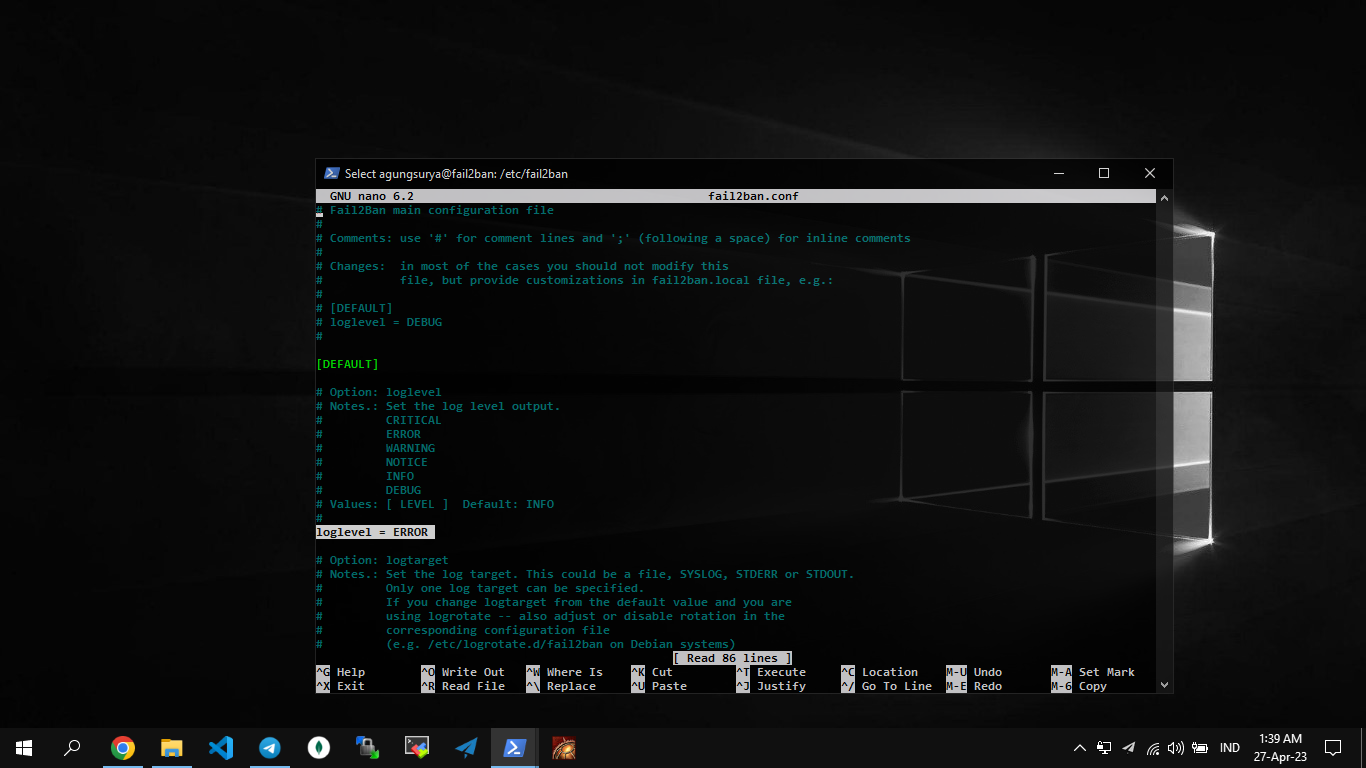Click the highlighted 'loglevel = ERROR' line
This screenshot has width=1366, height=768.
tap(373, 532)
